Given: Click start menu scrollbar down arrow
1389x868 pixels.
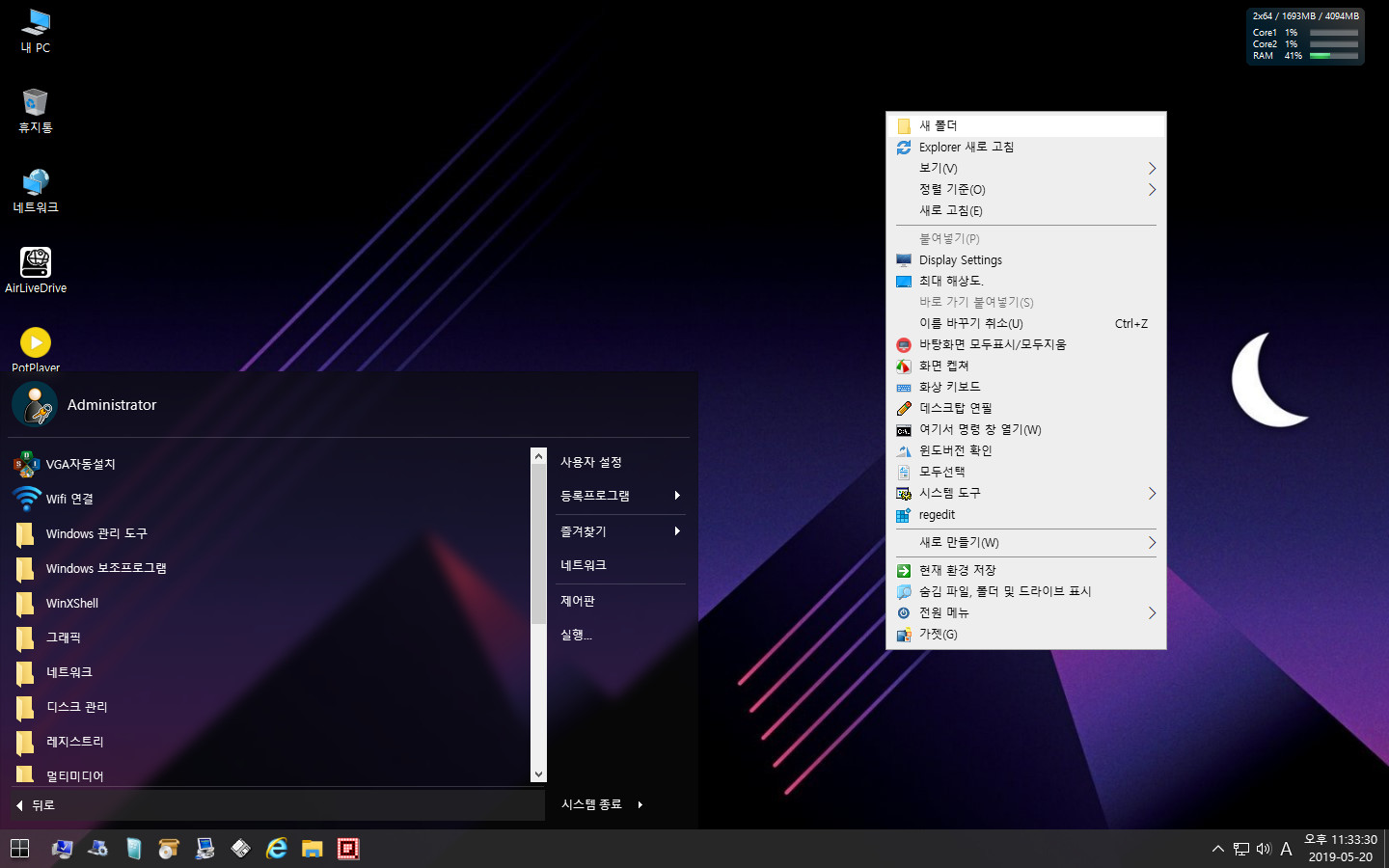Looking at the screenshot, I should [538, 774].
